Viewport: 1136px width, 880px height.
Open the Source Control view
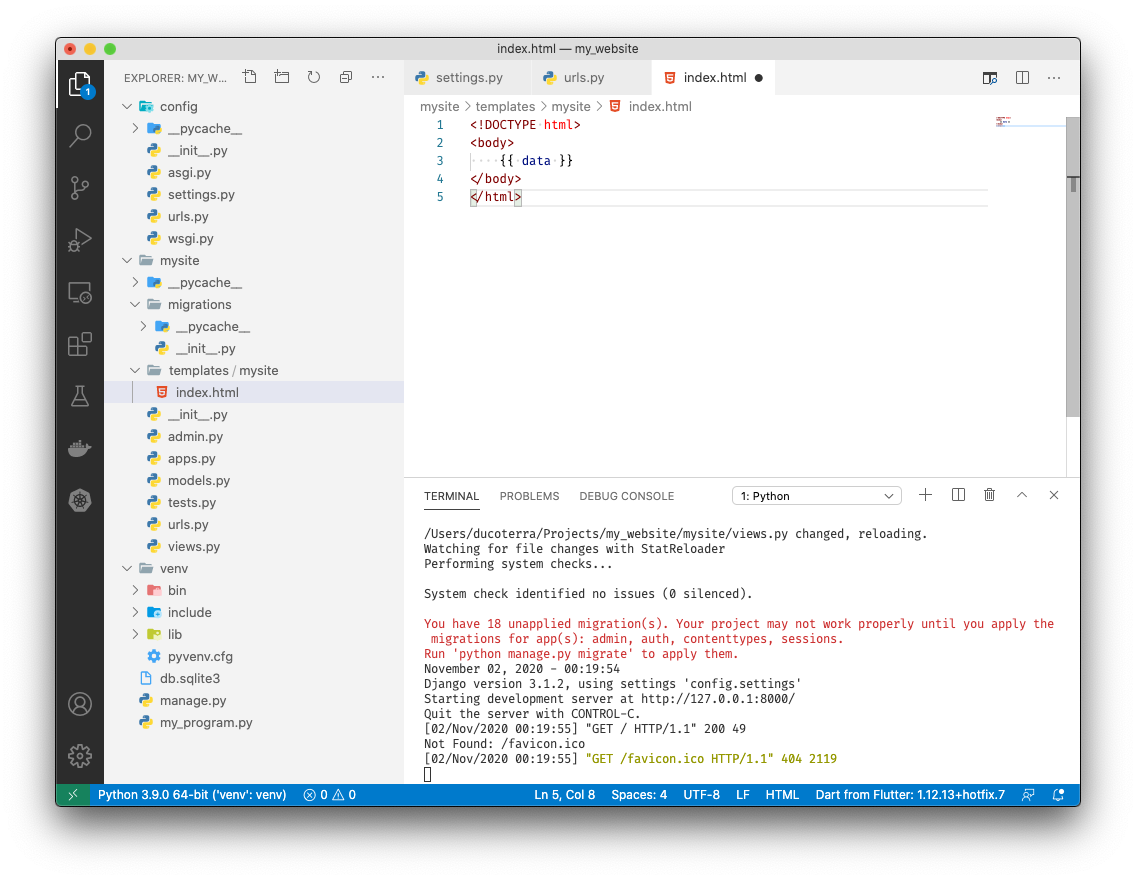coord(80,188)
